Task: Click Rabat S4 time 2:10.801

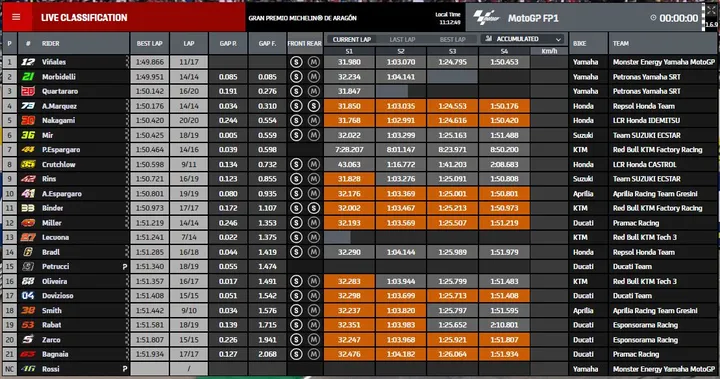Action: (504, 325)
